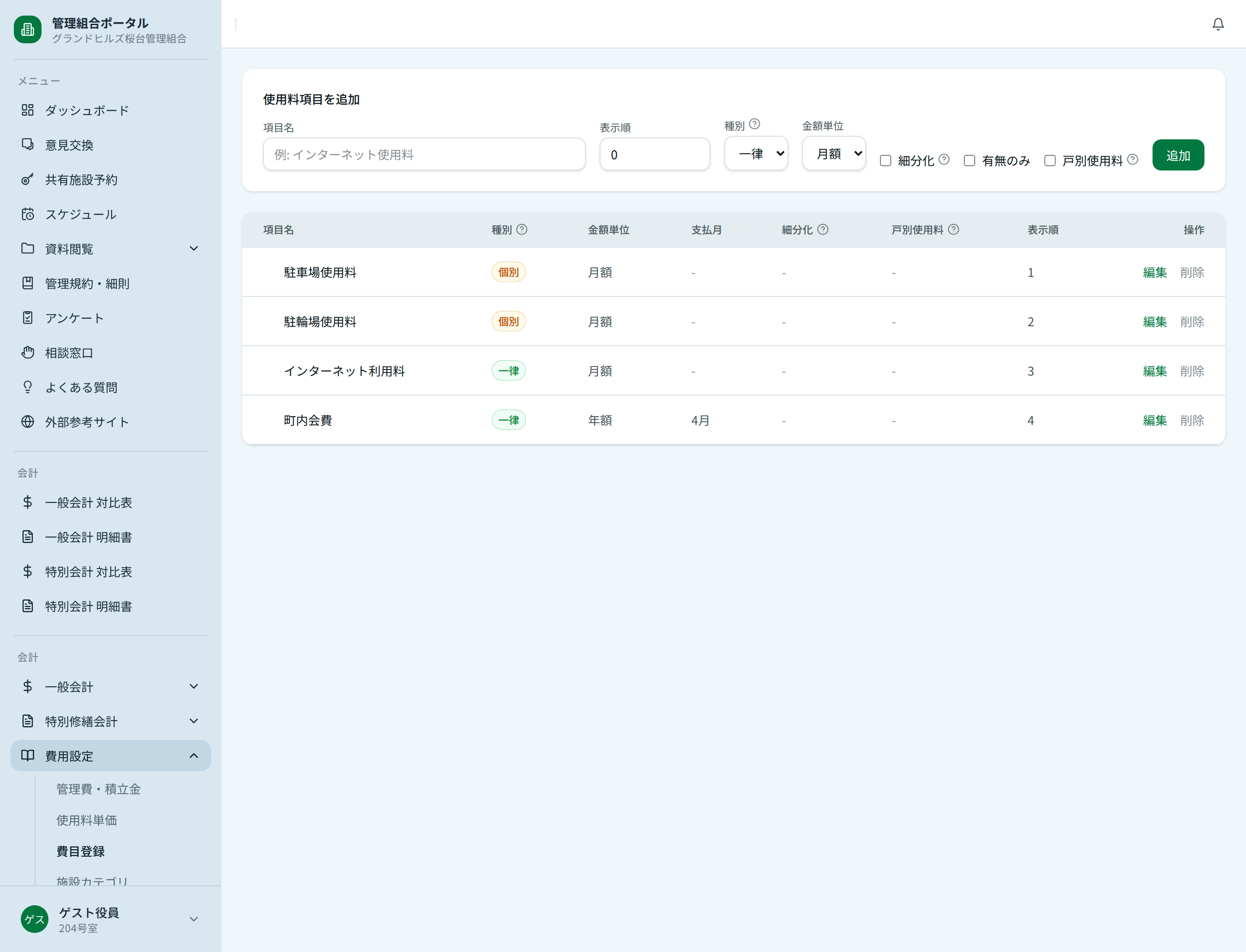Click the 種別 column header help icon
Viewport: 1246px width, 952px height.
pyautogui.click(x=522, y=229)
